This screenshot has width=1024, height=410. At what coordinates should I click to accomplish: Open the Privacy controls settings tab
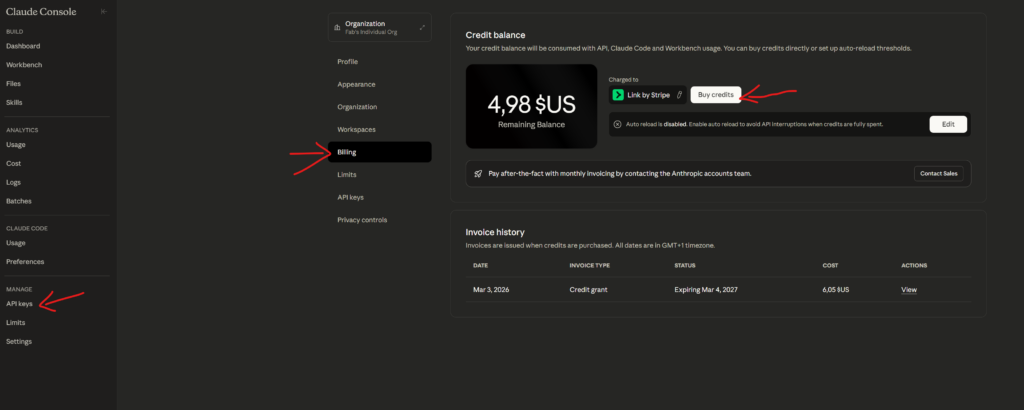[362, 220]
